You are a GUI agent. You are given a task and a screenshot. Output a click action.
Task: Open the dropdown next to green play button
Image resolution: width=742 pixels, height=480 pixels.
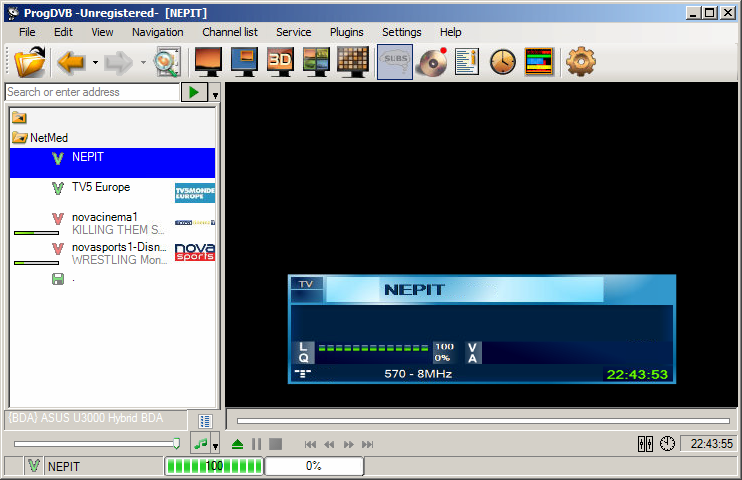(215, 92)
